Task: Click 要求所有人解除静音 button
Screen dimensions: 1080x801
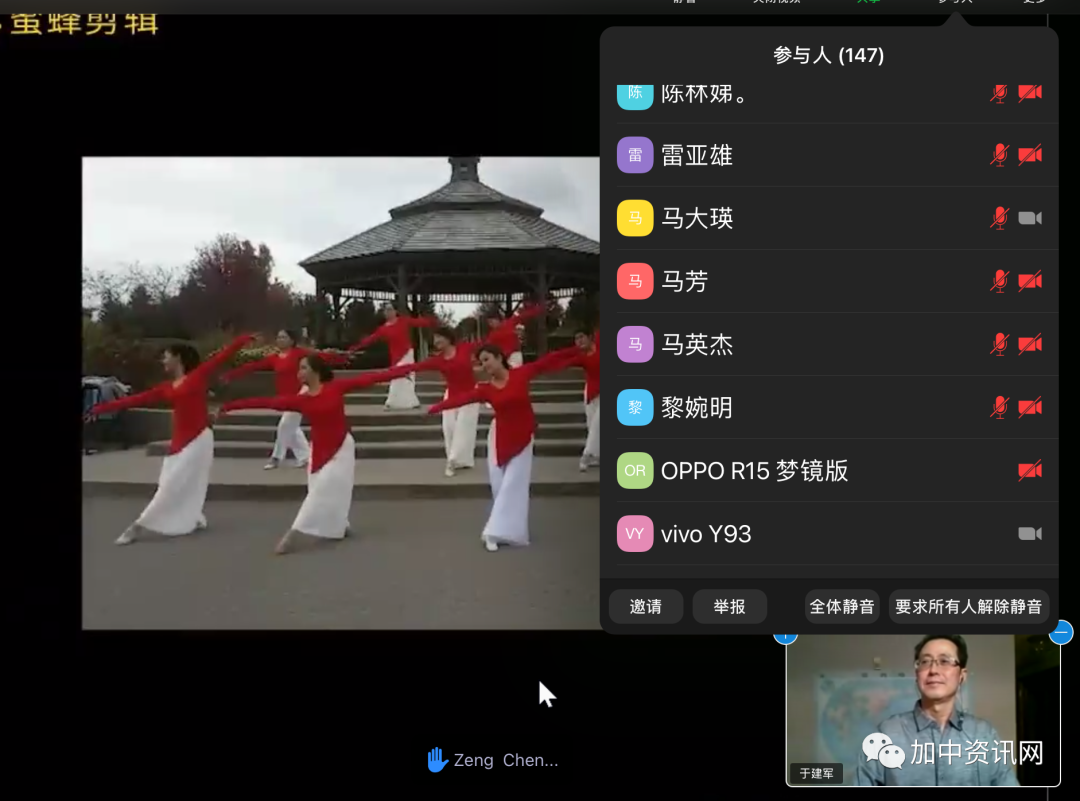Action: click(968, 607)
